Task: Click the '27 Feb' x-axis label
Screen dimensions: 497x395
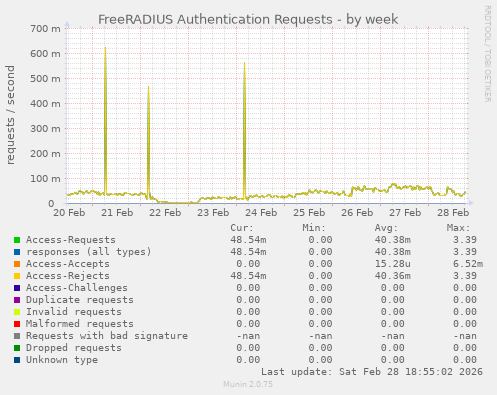Action: pos(405,212)
